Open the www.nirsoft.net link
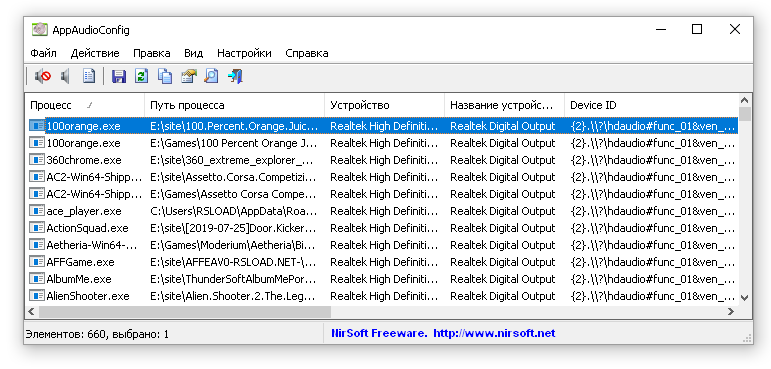This screenshot has width=771, height=369. [494, 334]
